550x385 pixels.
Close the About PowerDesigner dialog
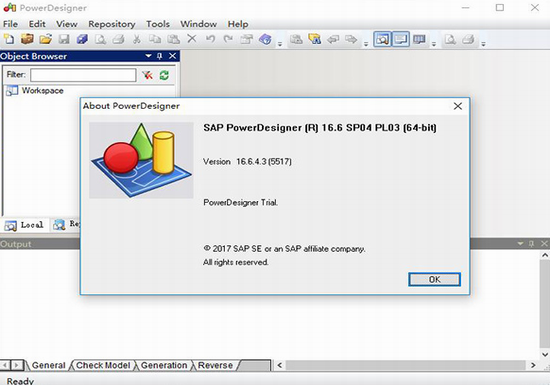pos(458,106)
